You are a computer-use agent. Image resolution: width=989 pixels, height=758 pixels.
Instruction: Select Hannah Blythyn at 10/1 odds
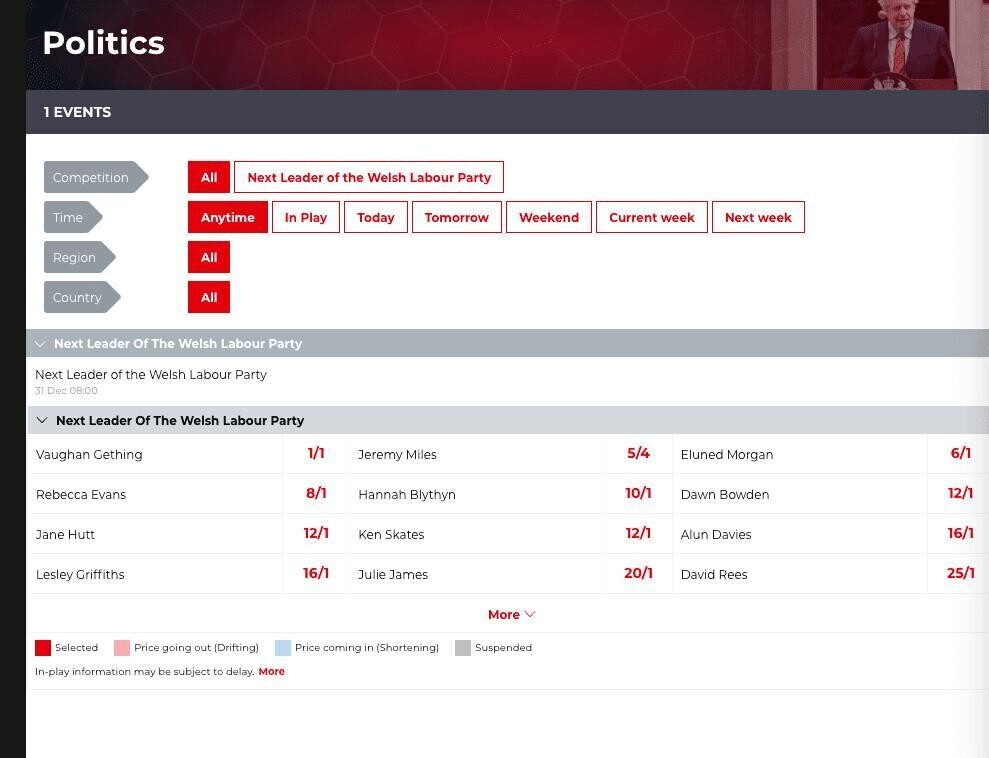click(x=638, y=493)
